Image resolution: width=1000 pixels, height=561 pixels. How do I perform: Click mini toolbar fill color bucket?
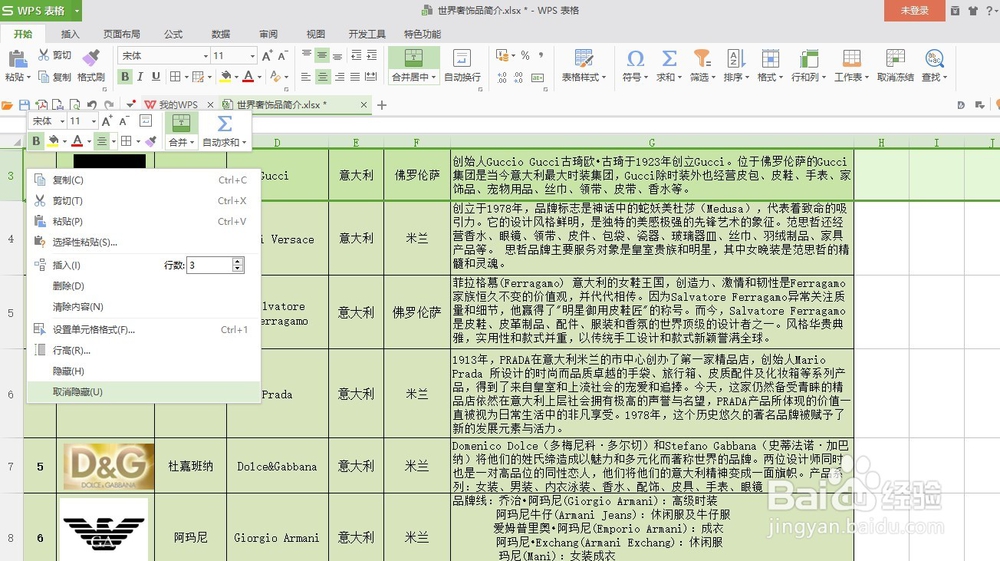point(54,141)
